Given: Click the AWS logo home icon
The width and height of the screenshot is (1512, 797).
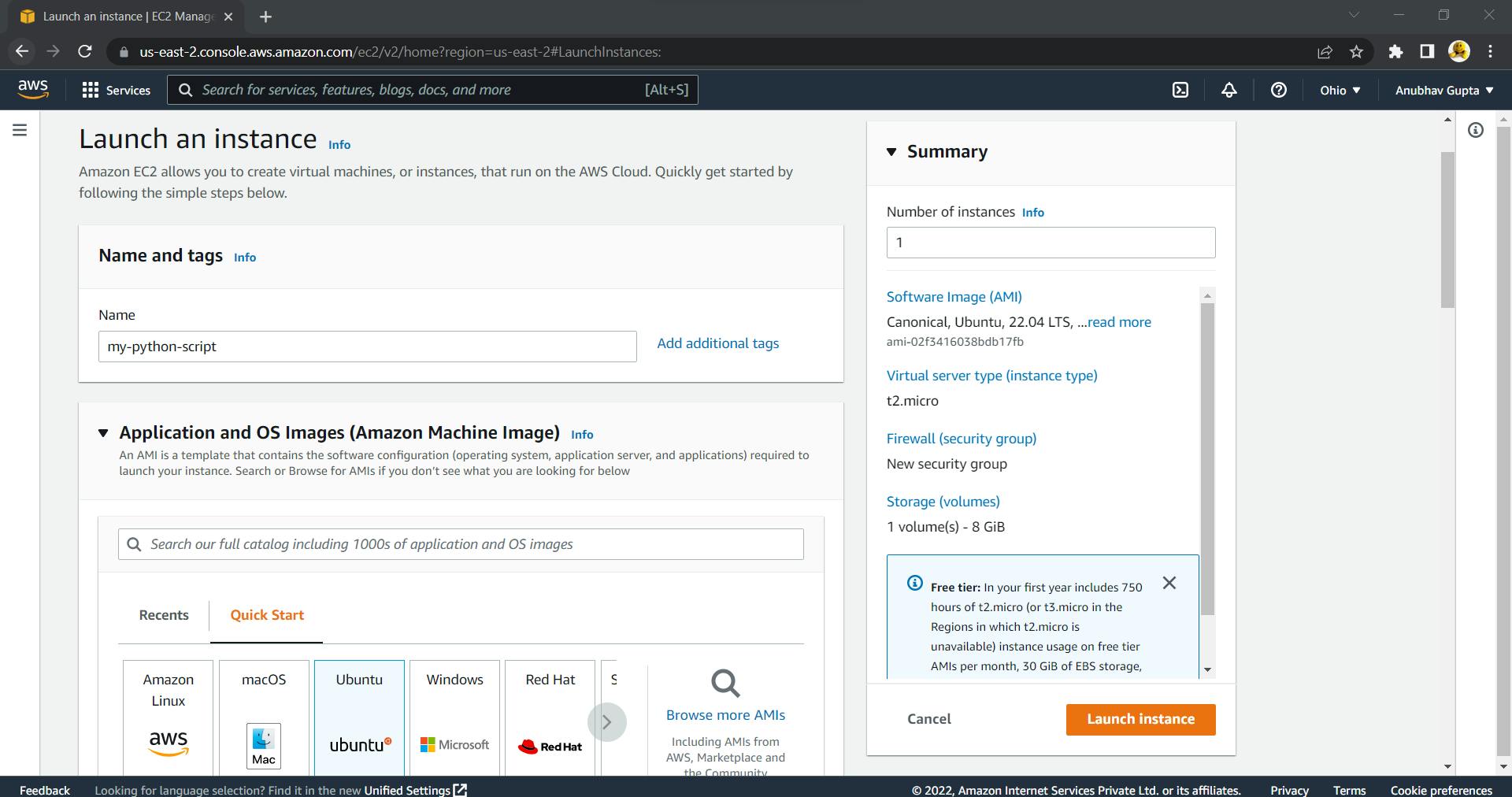Looking at the screenshot, I should pyautogui.click(x=33, y=90).
